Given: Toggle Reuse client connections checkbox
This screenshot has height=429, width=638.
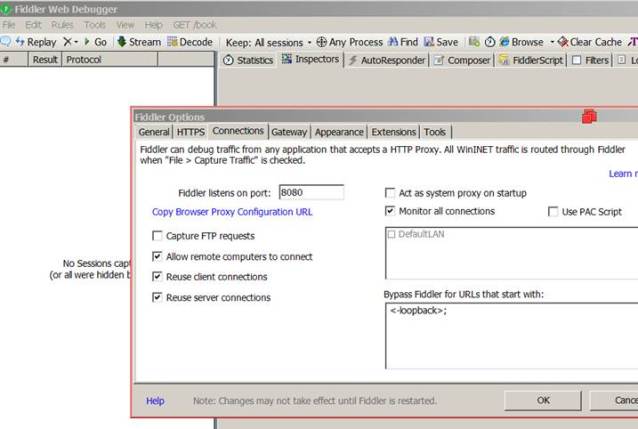Looking at the screenshot, I should coord(157,277).
